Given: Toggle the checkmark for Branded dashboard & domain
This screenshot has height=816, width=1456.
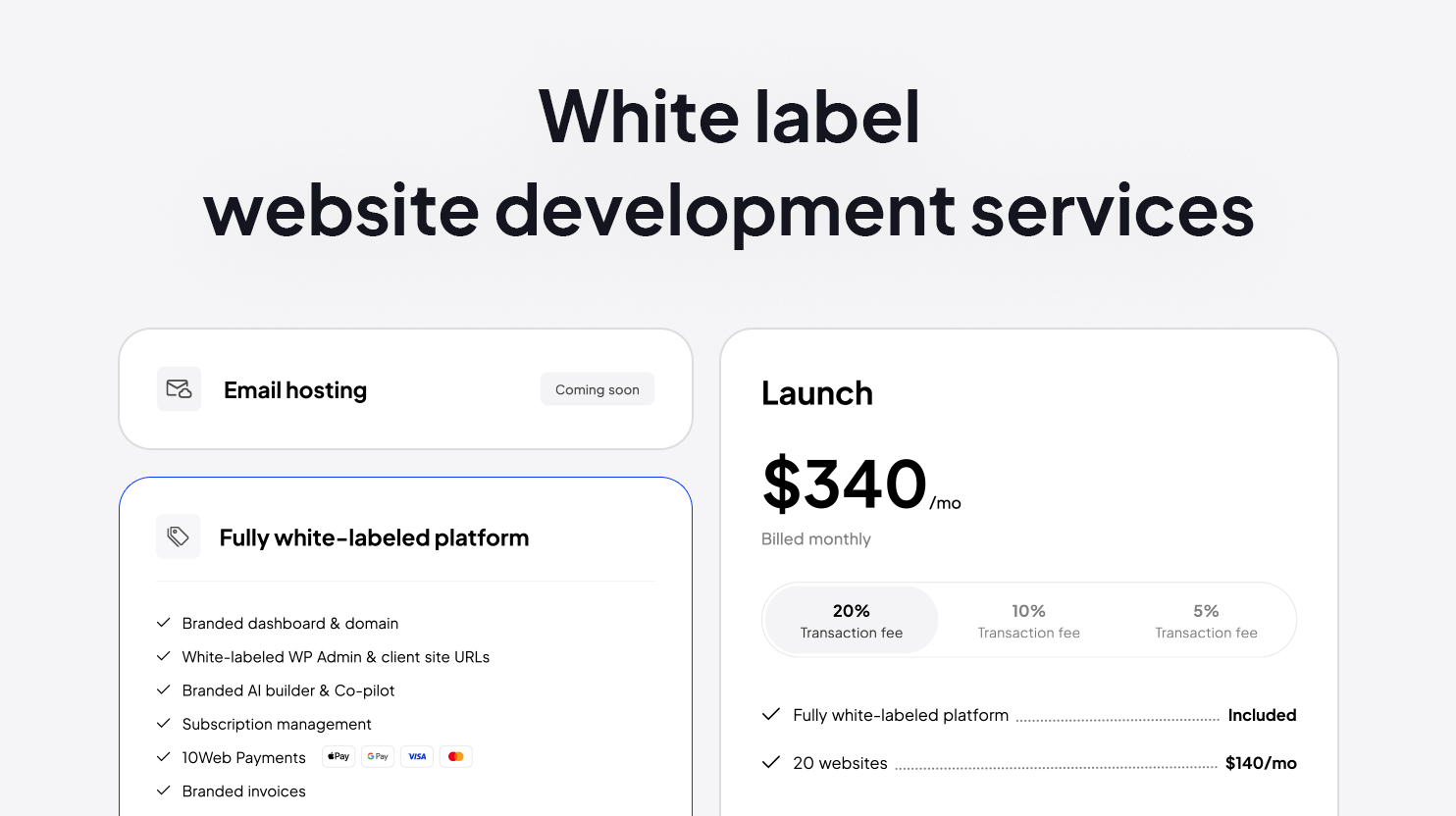Looking at the screenshot, I should 163,623.
